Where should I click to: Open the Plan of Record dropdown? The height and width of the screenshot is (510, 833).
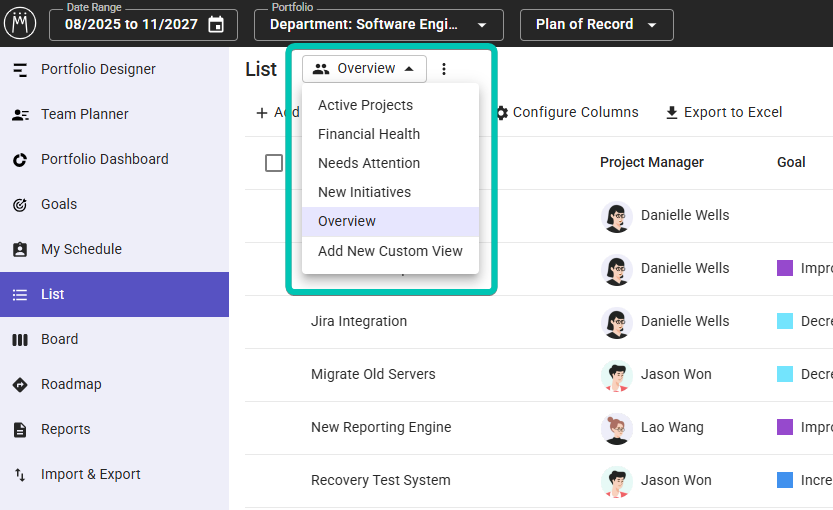597,25
